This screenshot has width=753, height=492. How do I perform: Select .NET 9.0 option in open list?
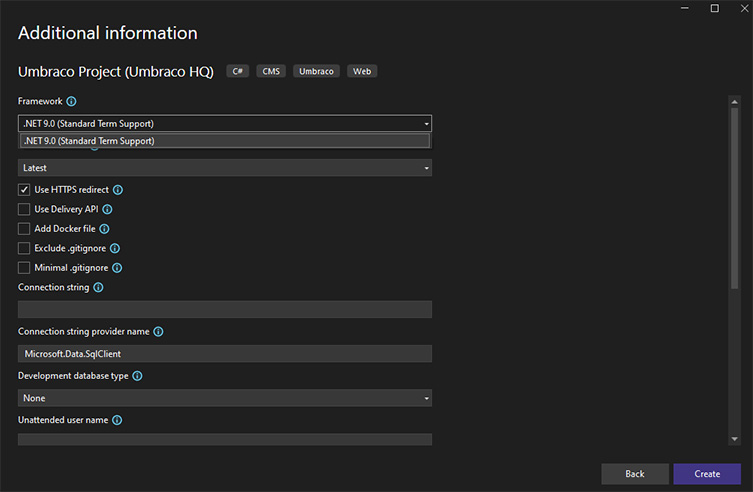[x=225, y=141]
